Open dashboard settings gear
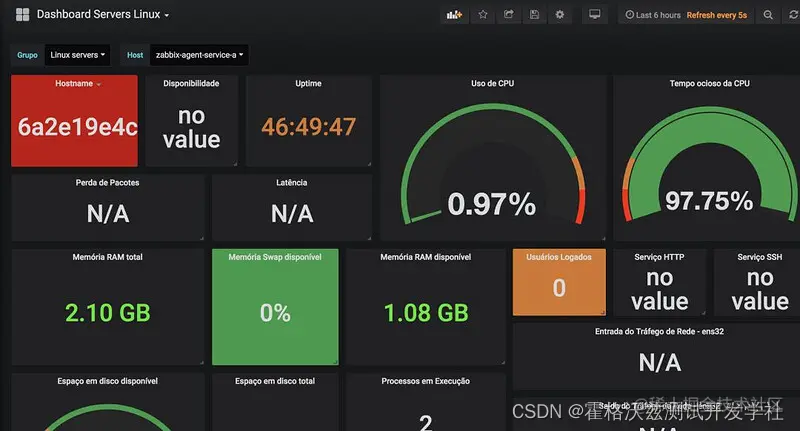The image size is (800, 431). (560, 15)
